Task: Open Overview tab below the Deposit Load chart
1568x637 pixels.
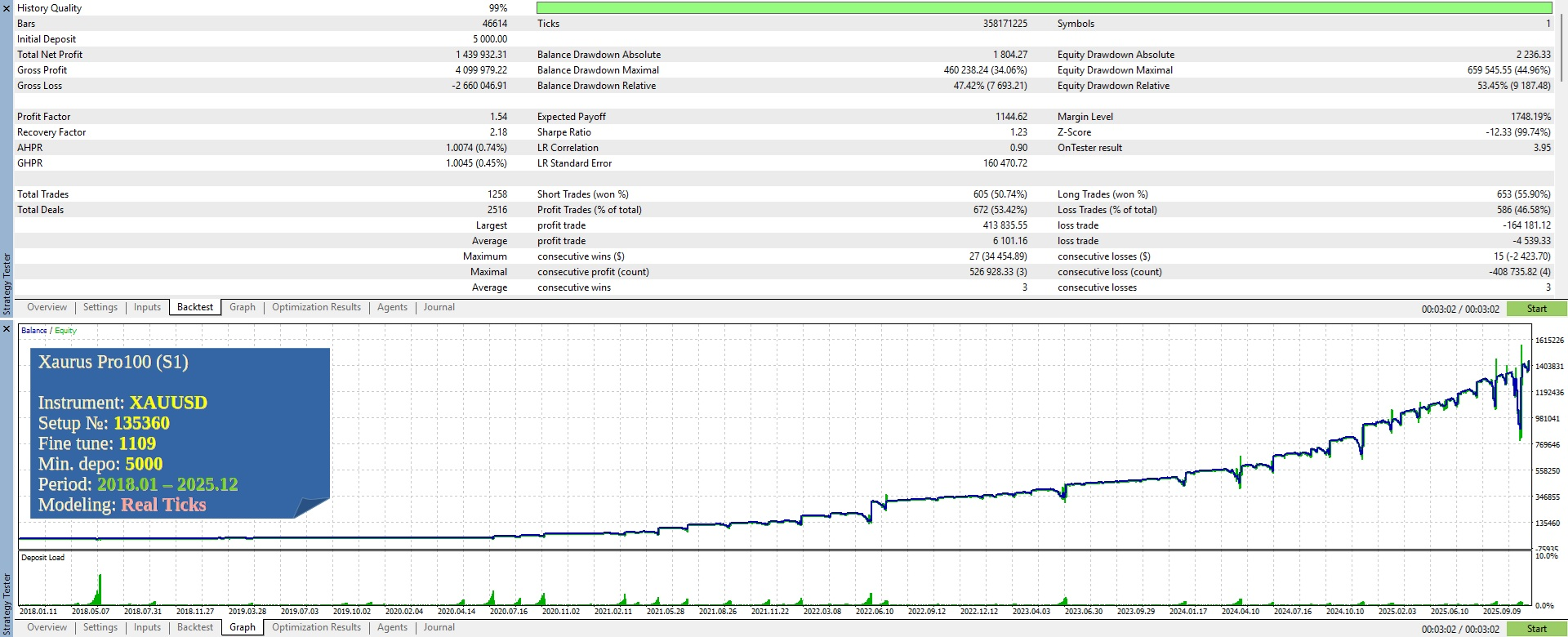Action: 47,627
